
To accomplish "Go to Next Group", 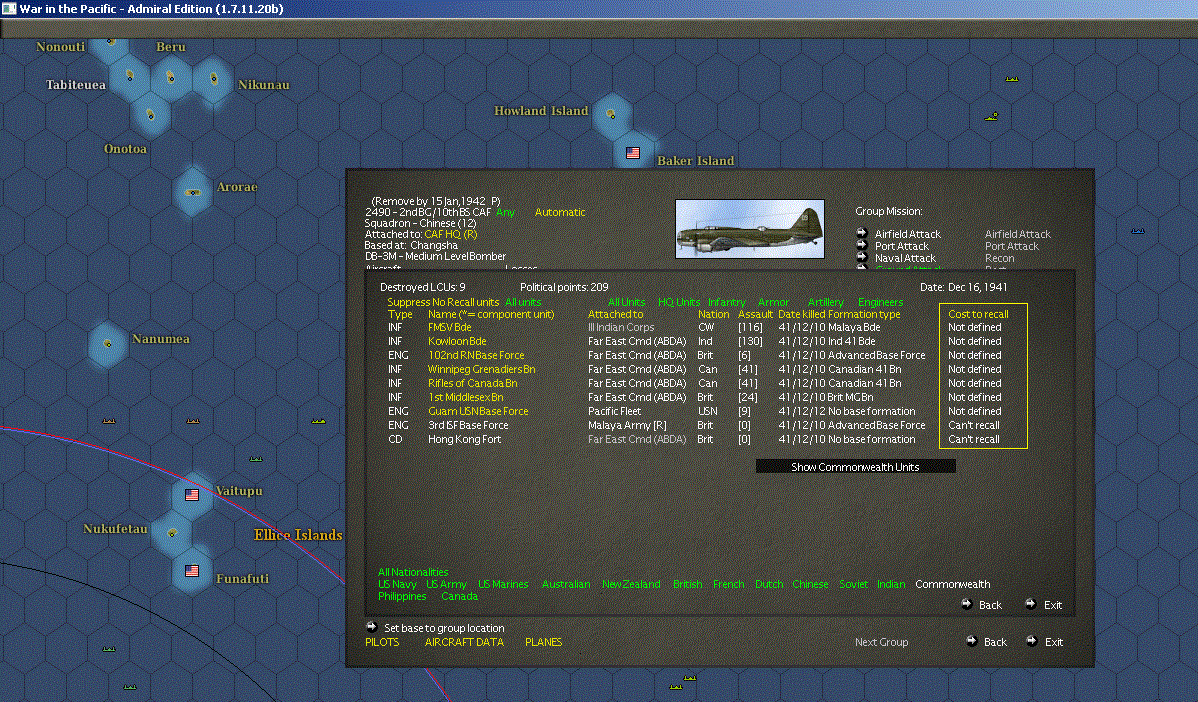I will (882, 642).
